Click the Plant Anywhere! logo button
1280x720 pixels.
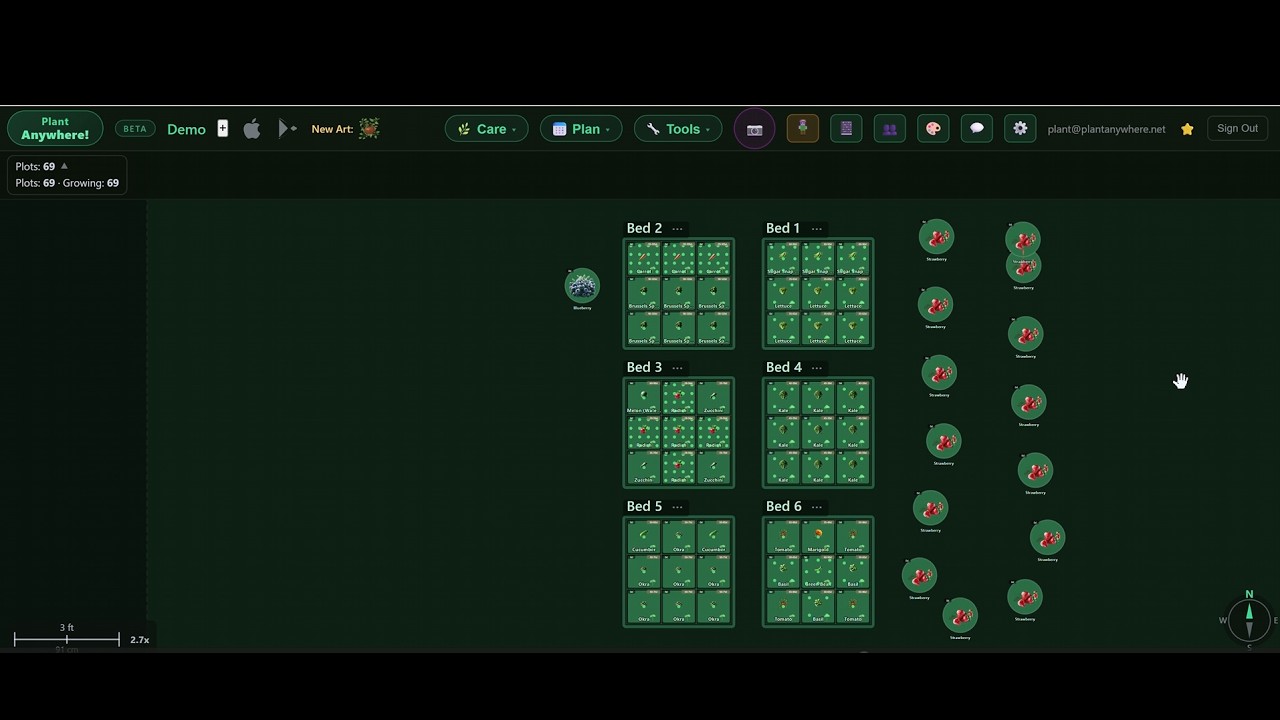[x=55, y=128]
